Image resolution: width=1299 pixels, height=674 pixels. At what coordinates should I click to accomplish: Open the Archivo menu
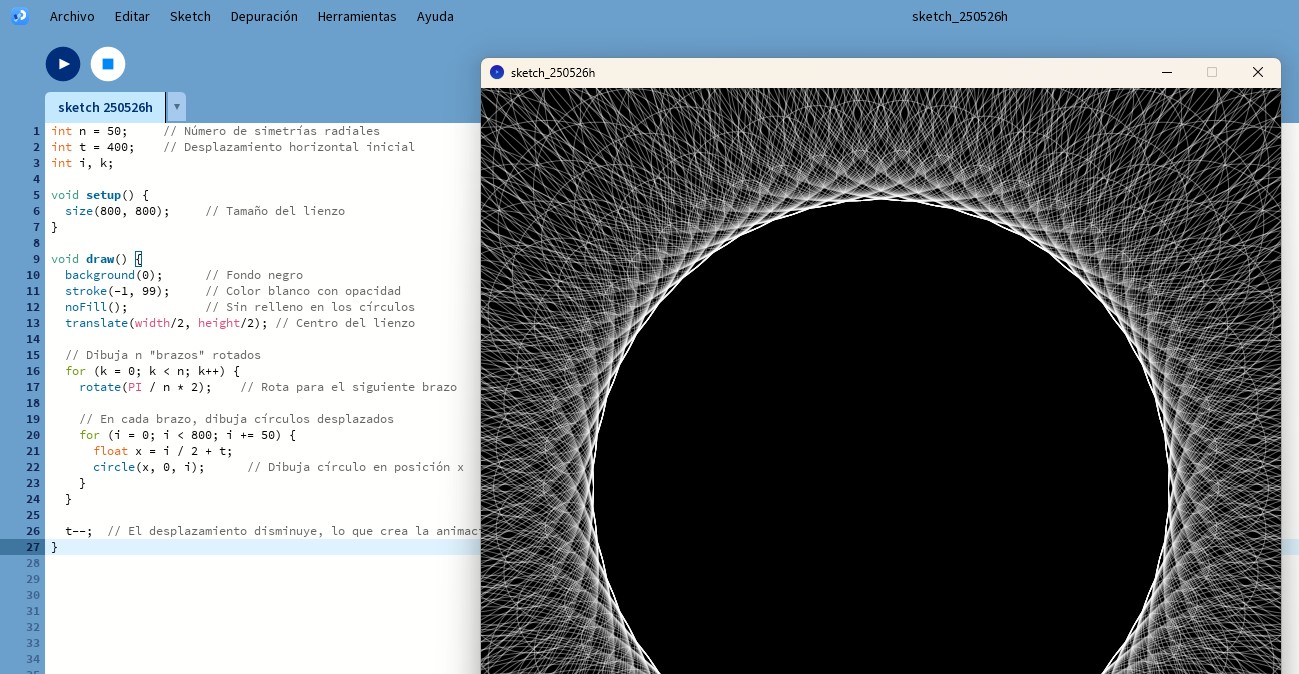coord(72,16)
